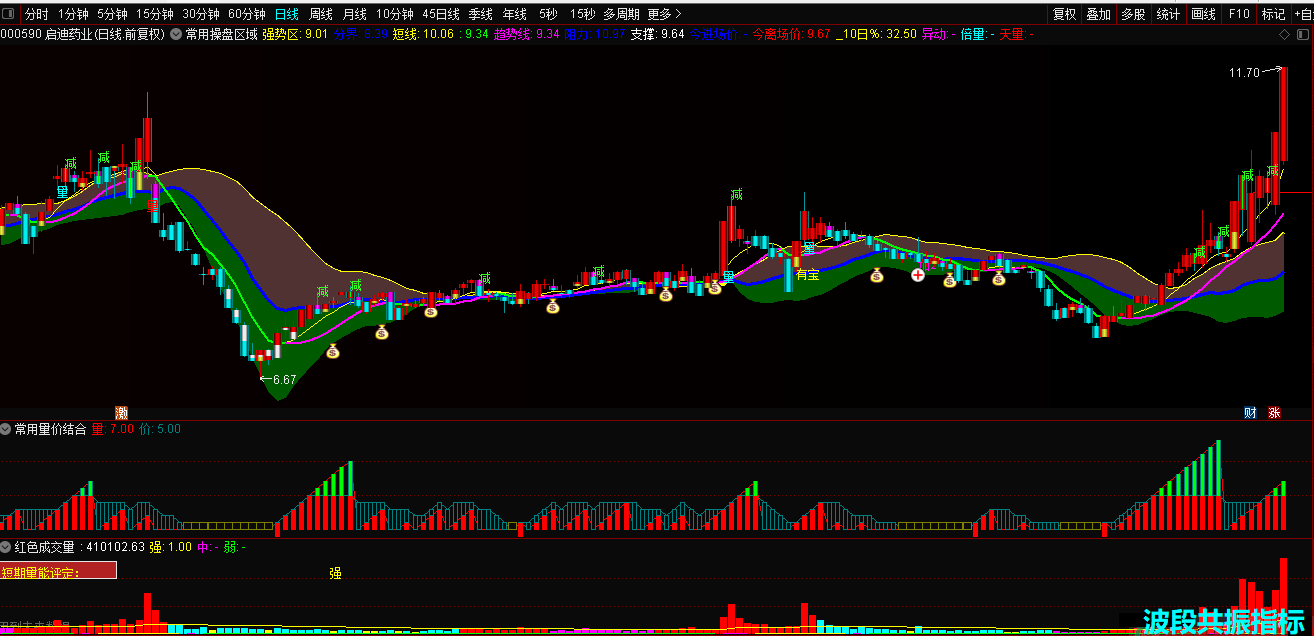Viewport: 1314px width, 636px height.
Task: Click the money bag marker closest to the 6.67 low
Action: click(x=333, y=351)
